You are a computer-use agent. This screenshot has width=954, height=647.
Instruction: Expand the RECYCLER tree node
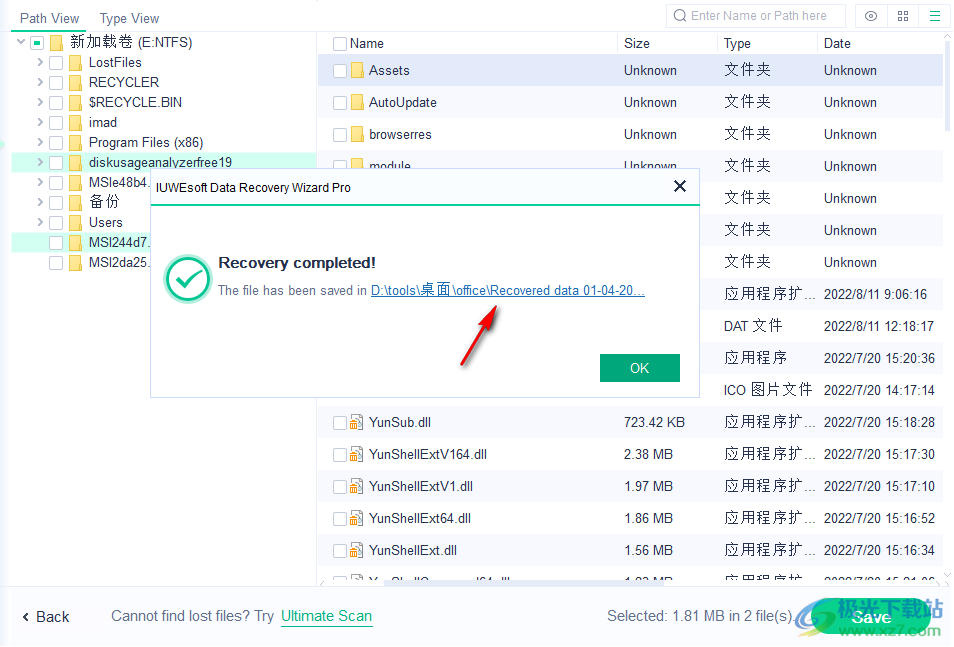[40, 82]
